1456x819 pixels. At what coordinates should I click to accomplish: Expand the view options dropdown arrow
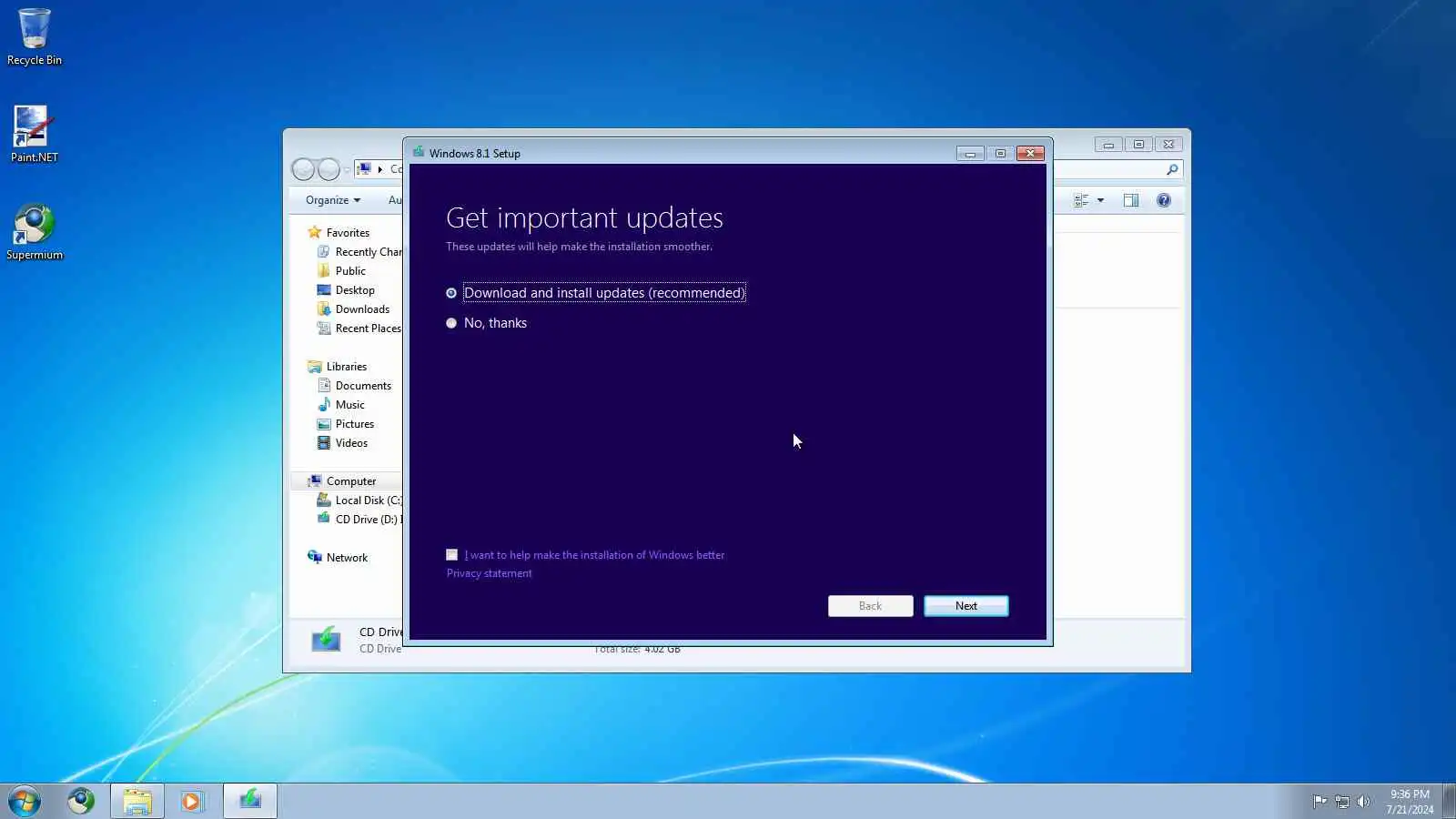[1100, 200]
